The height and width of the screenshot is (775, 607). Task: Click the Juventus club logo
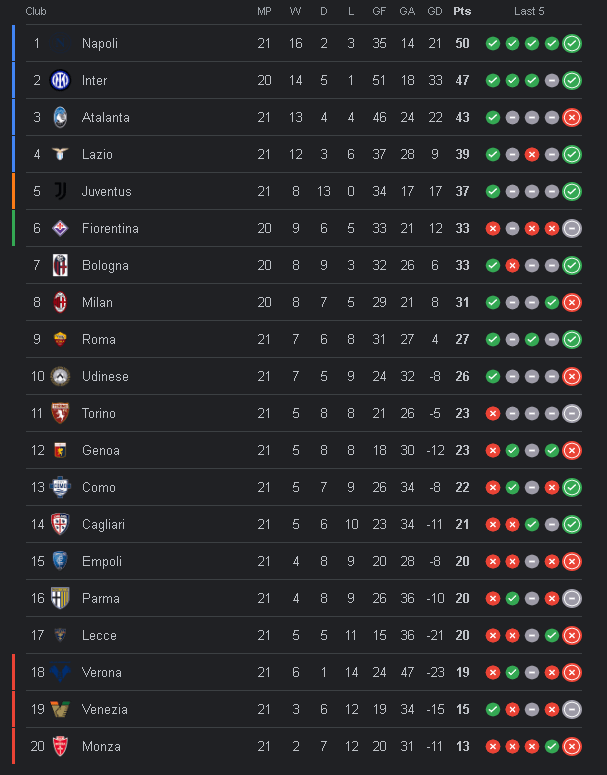tap(60, 191)
